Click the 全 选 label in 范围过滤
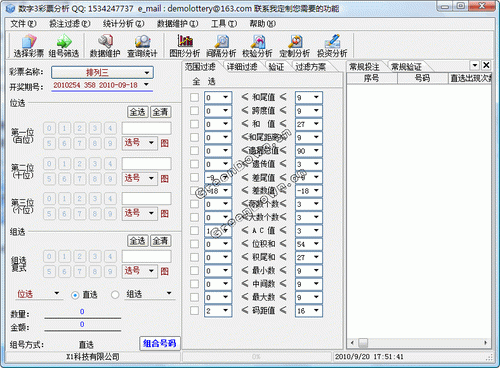The height and width of the screenshot is (368, 500). tap(204, 81)
